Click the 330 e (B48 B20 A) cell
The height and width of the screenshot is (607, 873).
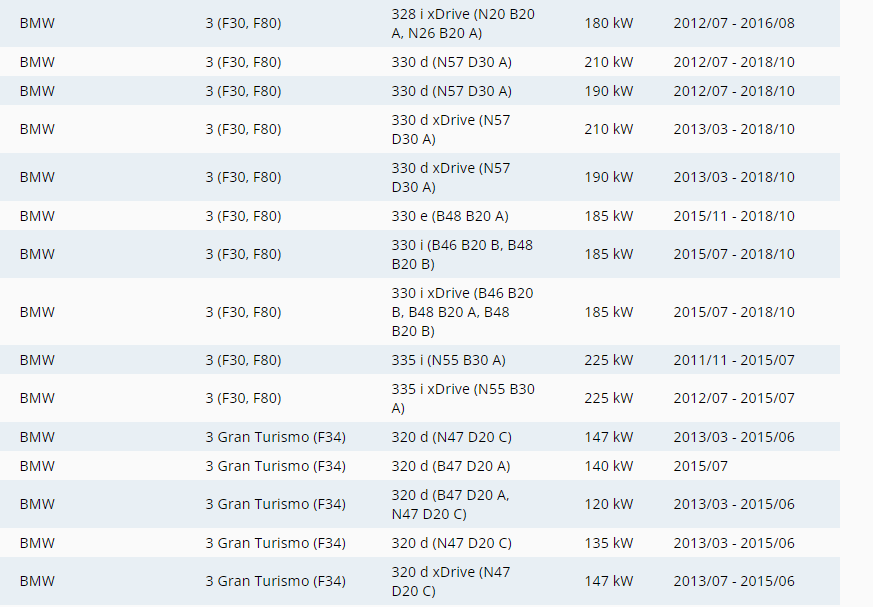450,216
